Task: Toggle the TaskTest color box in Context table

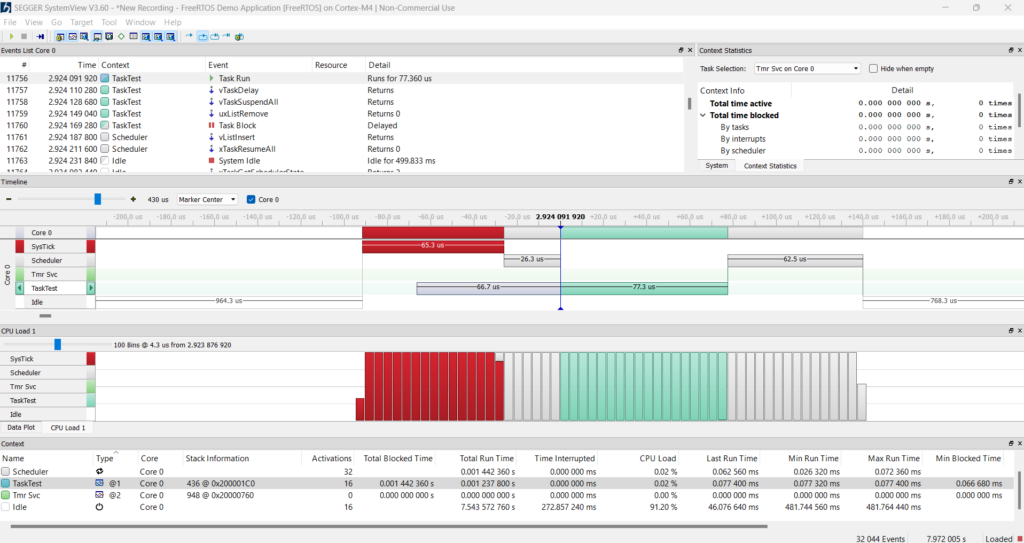Action: (6, 483)
